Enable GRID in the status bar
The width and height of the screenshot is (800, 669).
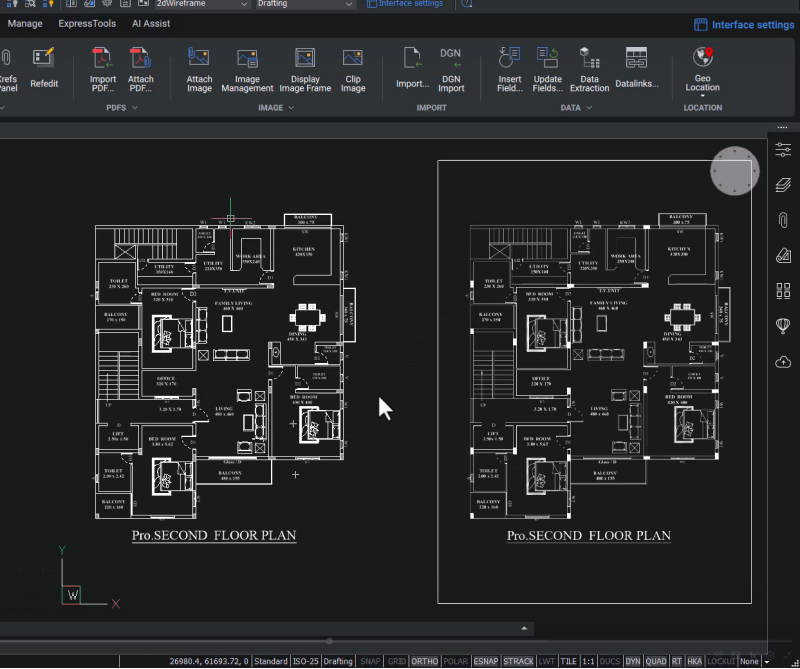coord(396,661)
